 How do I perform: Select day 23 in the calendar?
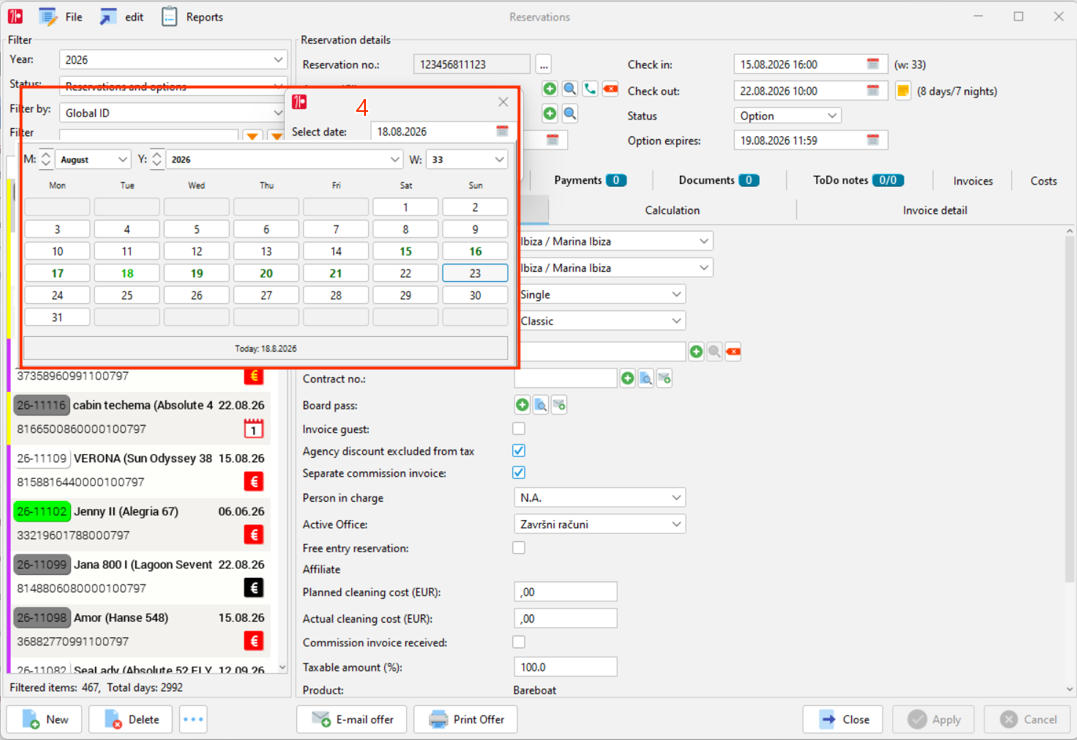[475, 273]
